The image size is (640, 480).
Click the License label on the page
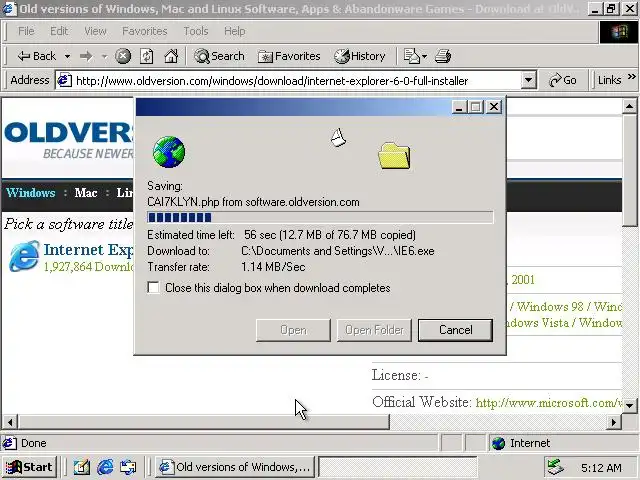396,375
